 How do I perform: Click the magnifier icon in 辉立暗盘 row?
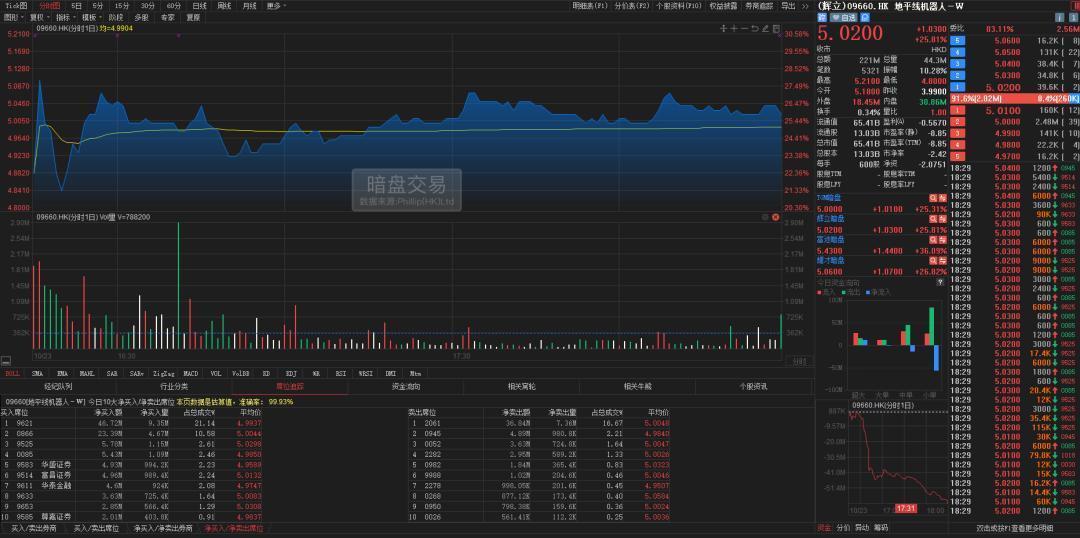point(934,218)
